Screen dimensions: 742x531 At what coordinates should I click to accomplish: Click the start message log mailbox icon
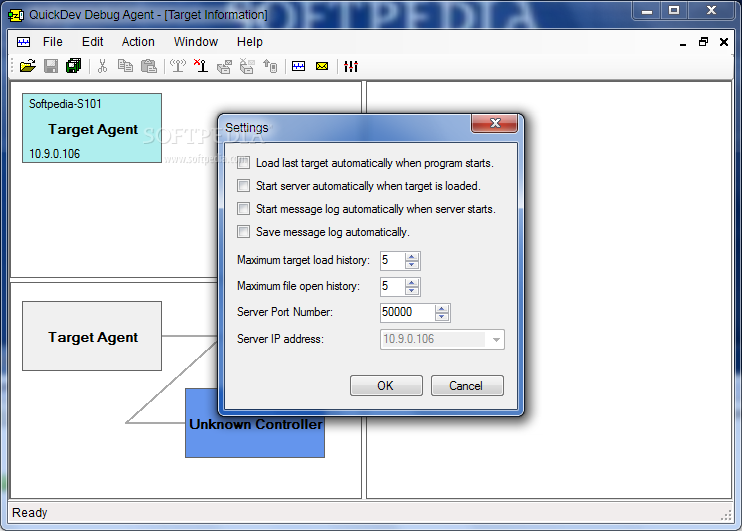[224, 66]
